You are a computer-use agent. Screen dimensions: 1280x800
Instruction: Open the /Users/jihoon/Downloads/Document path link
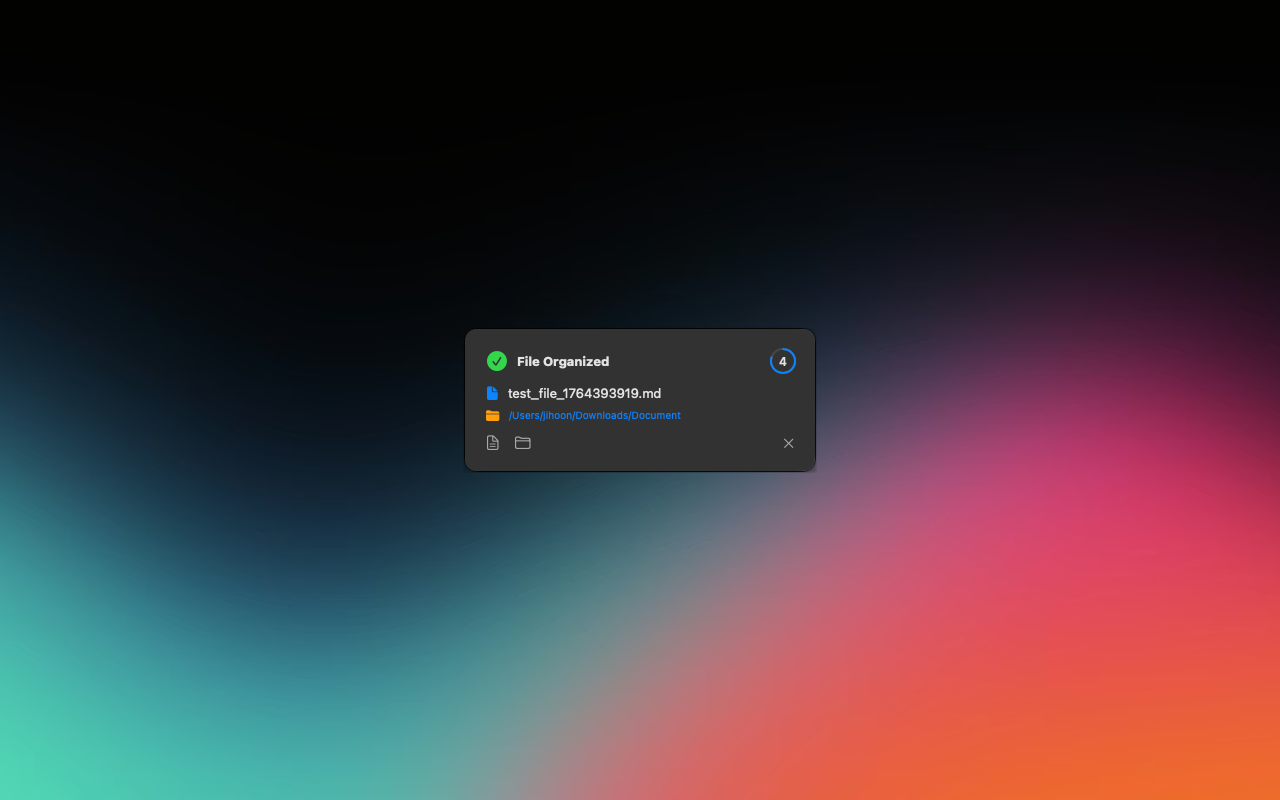595,415
